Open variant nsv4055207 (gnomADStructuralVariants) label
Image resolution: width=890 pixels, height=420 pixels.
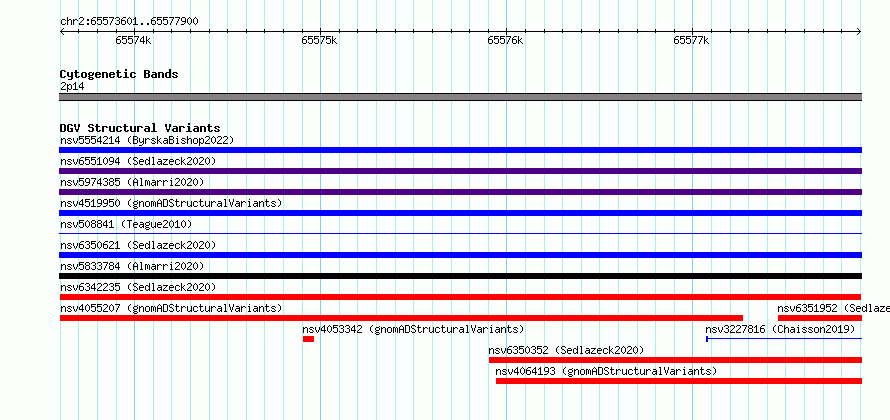click(171, 308)
